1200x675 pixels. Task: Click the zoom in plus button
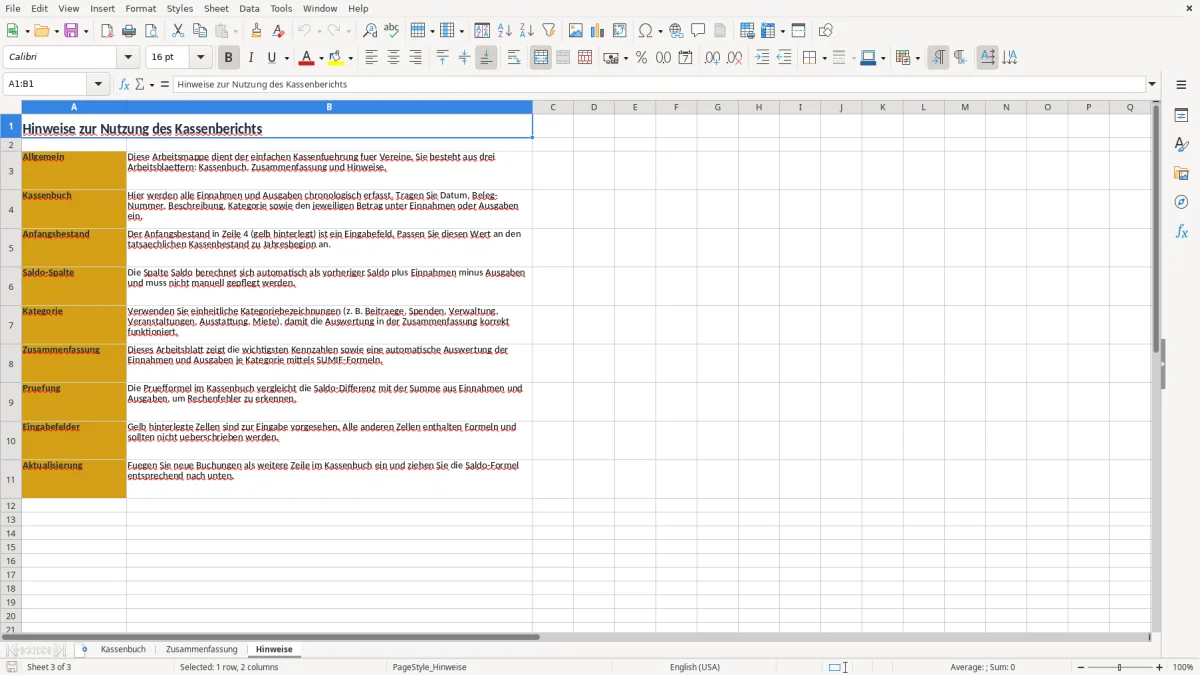[x=1160, y=667]
